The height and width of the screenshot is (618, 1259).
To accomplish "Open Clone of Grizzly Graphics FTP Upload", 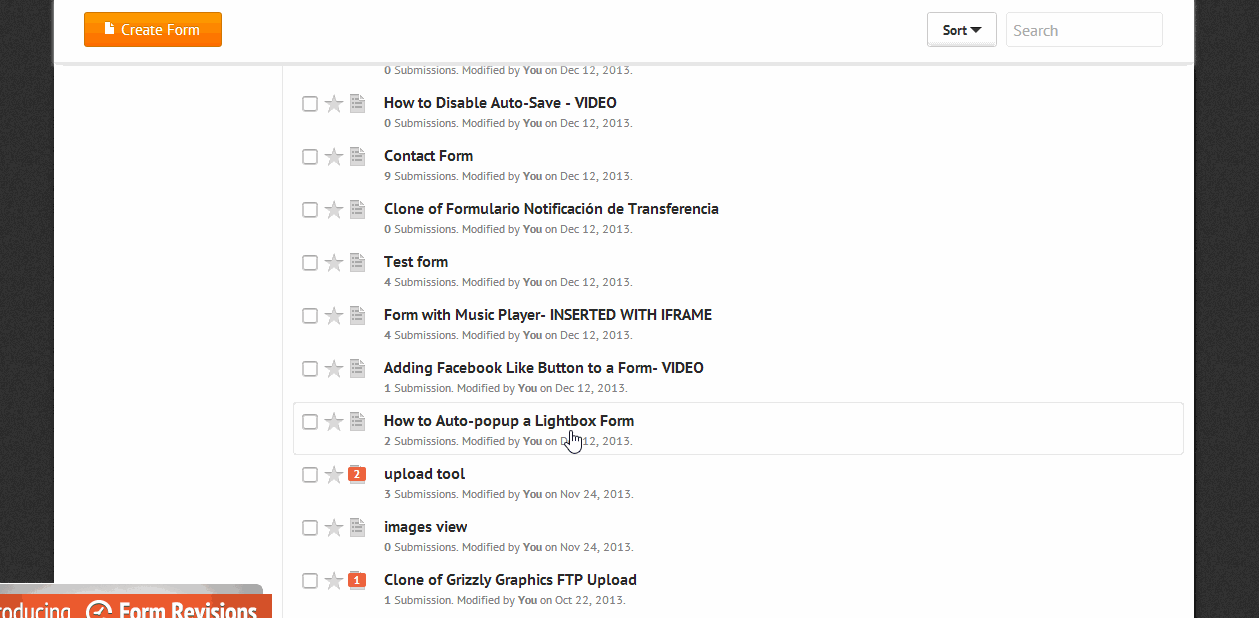I will pyautogui.click(x=510, y=580).
